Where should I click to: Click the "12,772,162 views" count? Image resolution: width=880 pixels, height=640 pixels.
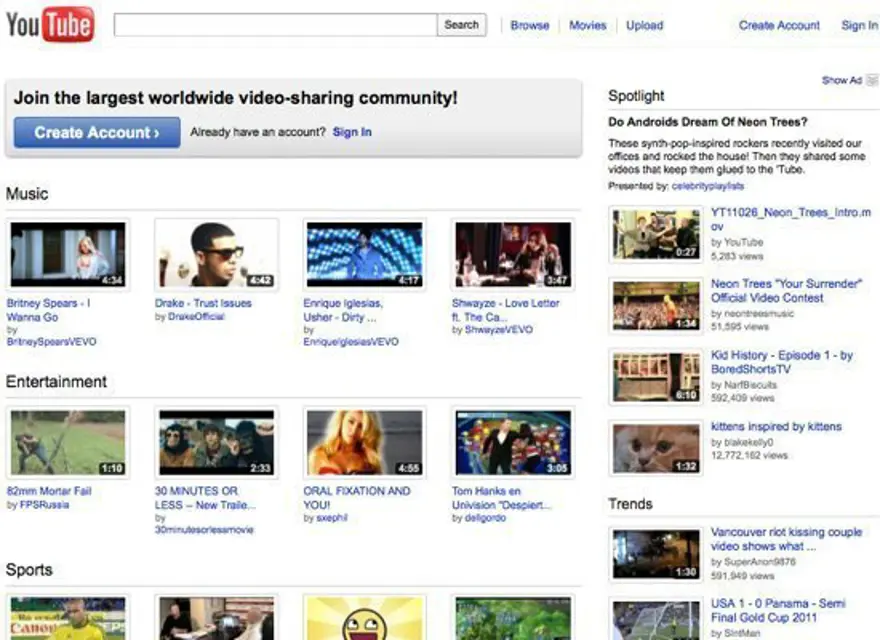tap(749, 455)
